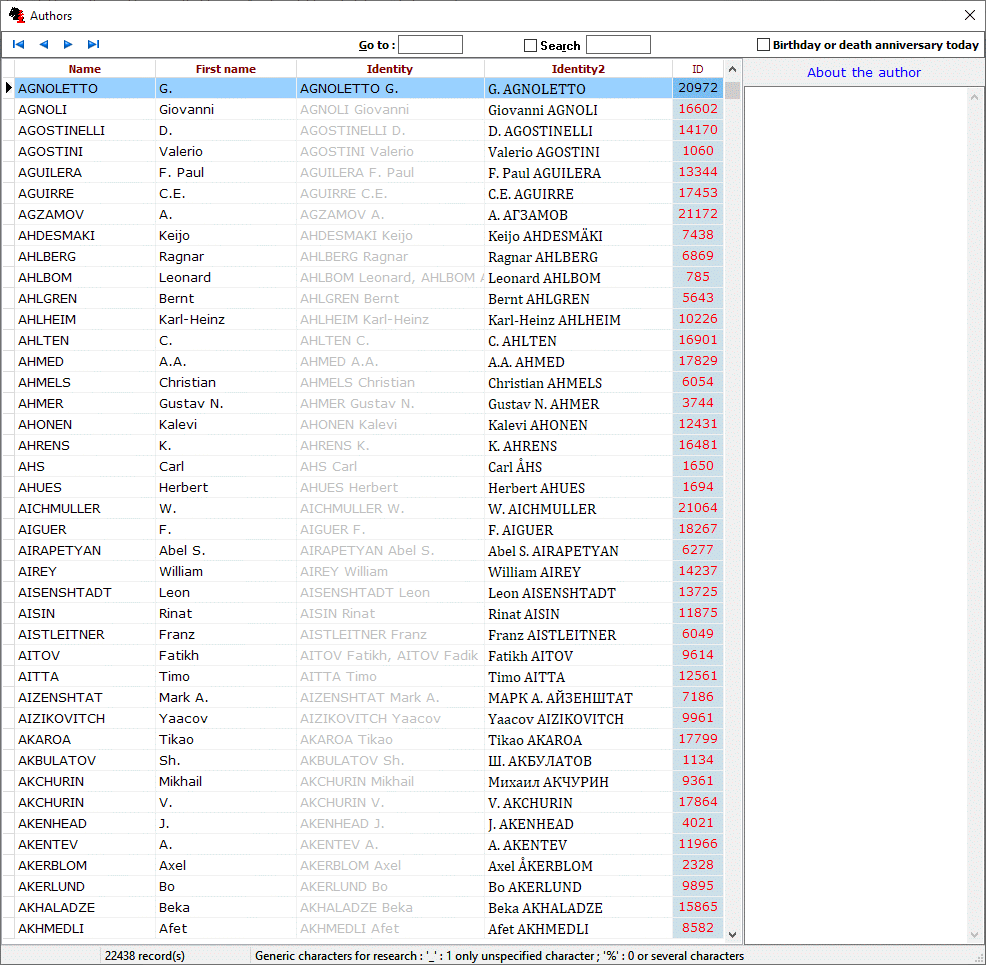Close the Authors window
The image size is (986, 965).
(x=970, y=15)
